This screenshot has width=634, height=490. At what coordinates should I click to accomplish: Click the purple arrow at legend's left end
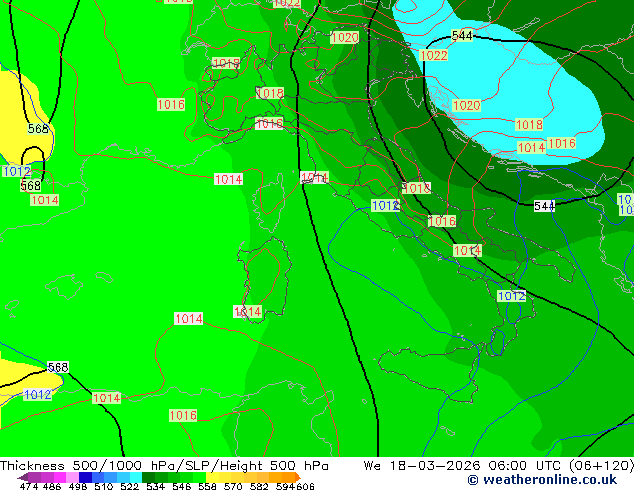point(22,477)
